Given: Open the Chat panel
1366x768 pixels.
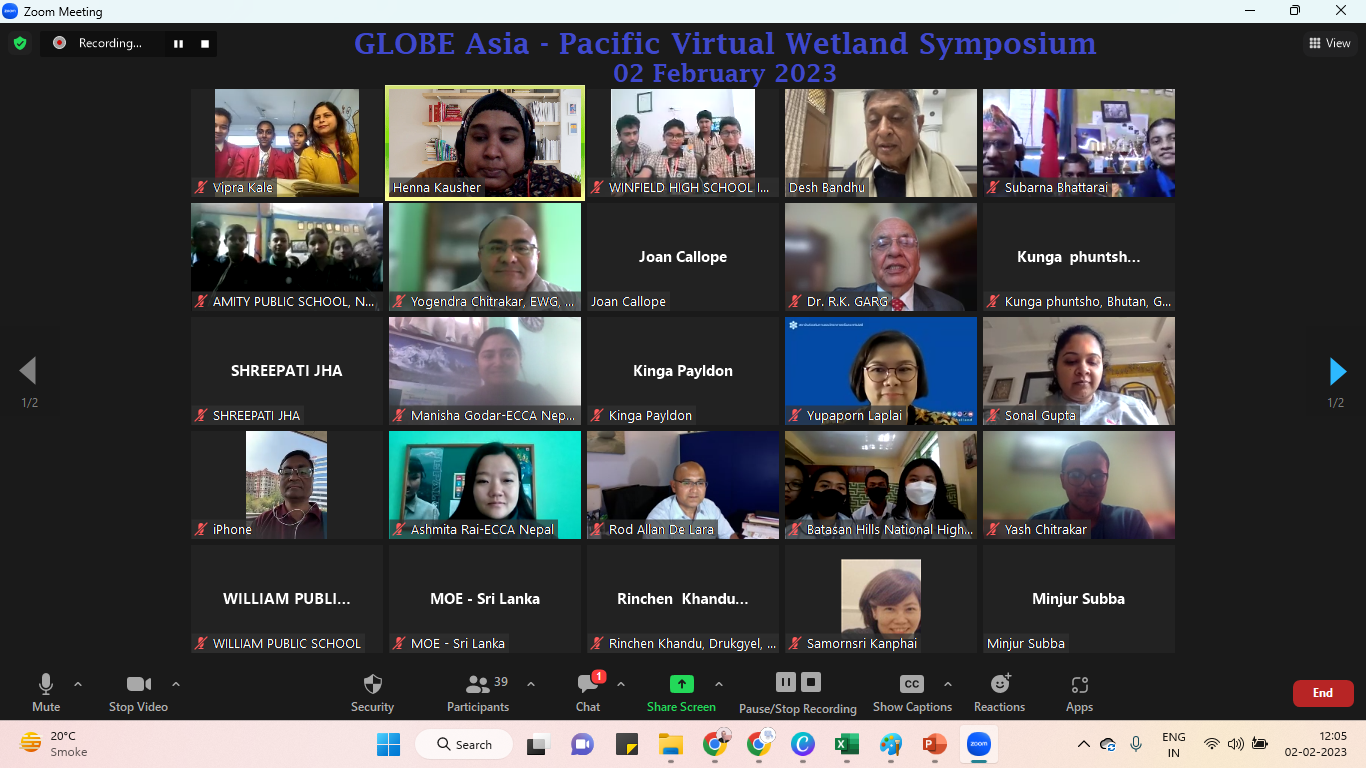Looking at the screenshot, I should [588, 685].
